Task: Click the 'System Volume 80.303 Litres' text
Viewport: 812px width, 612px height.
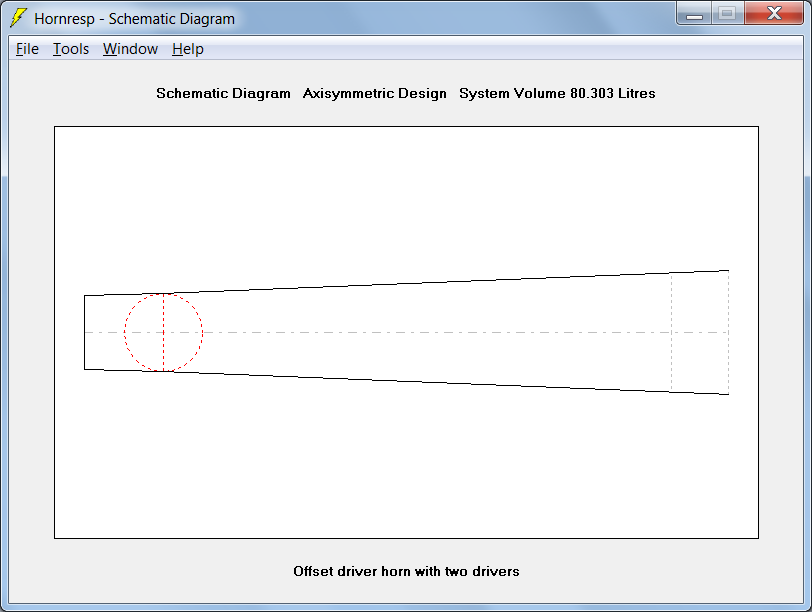Action: pyautogui.click(x=557, y=93)
